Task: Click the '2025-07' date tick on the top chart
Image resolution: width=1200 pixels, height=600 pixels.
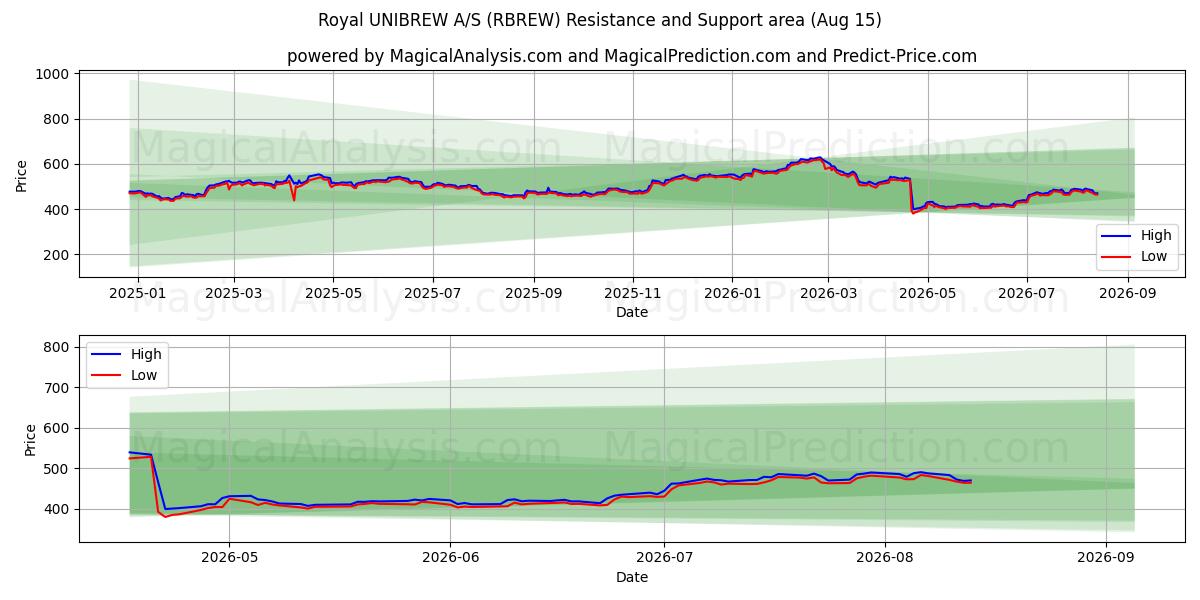Action: [x=433, y=293]
